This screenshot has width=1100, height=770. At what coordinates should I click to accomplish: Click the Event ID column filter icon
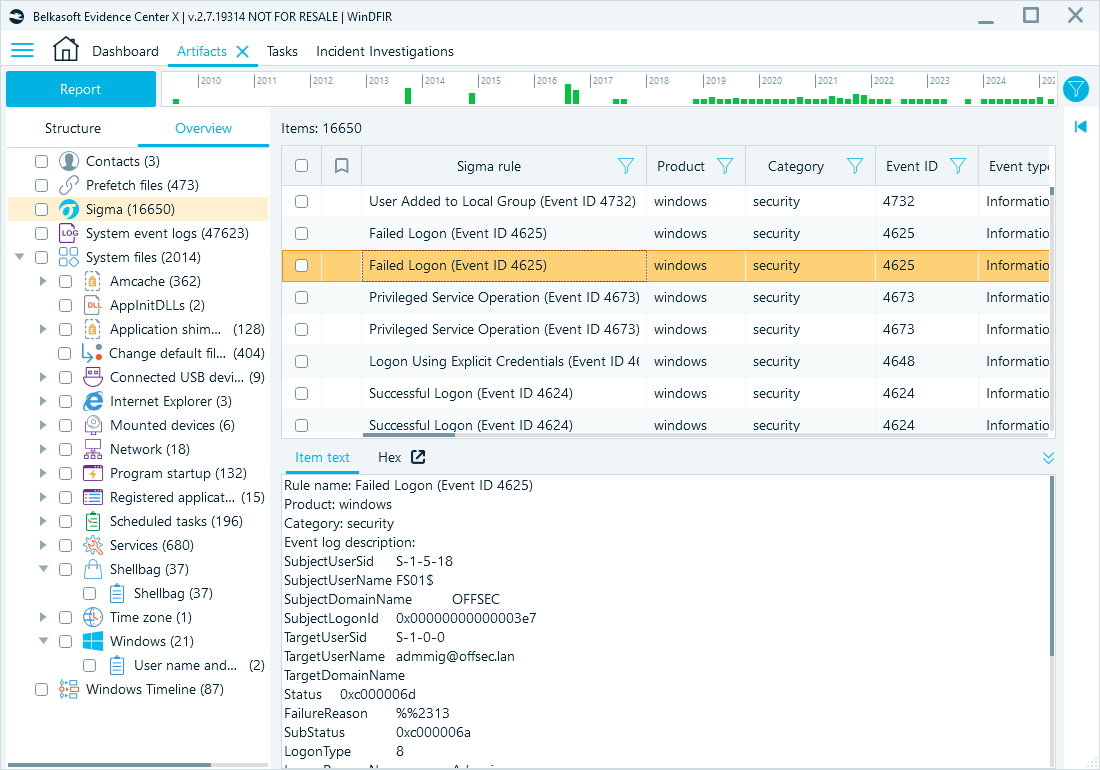pos(958,166)
